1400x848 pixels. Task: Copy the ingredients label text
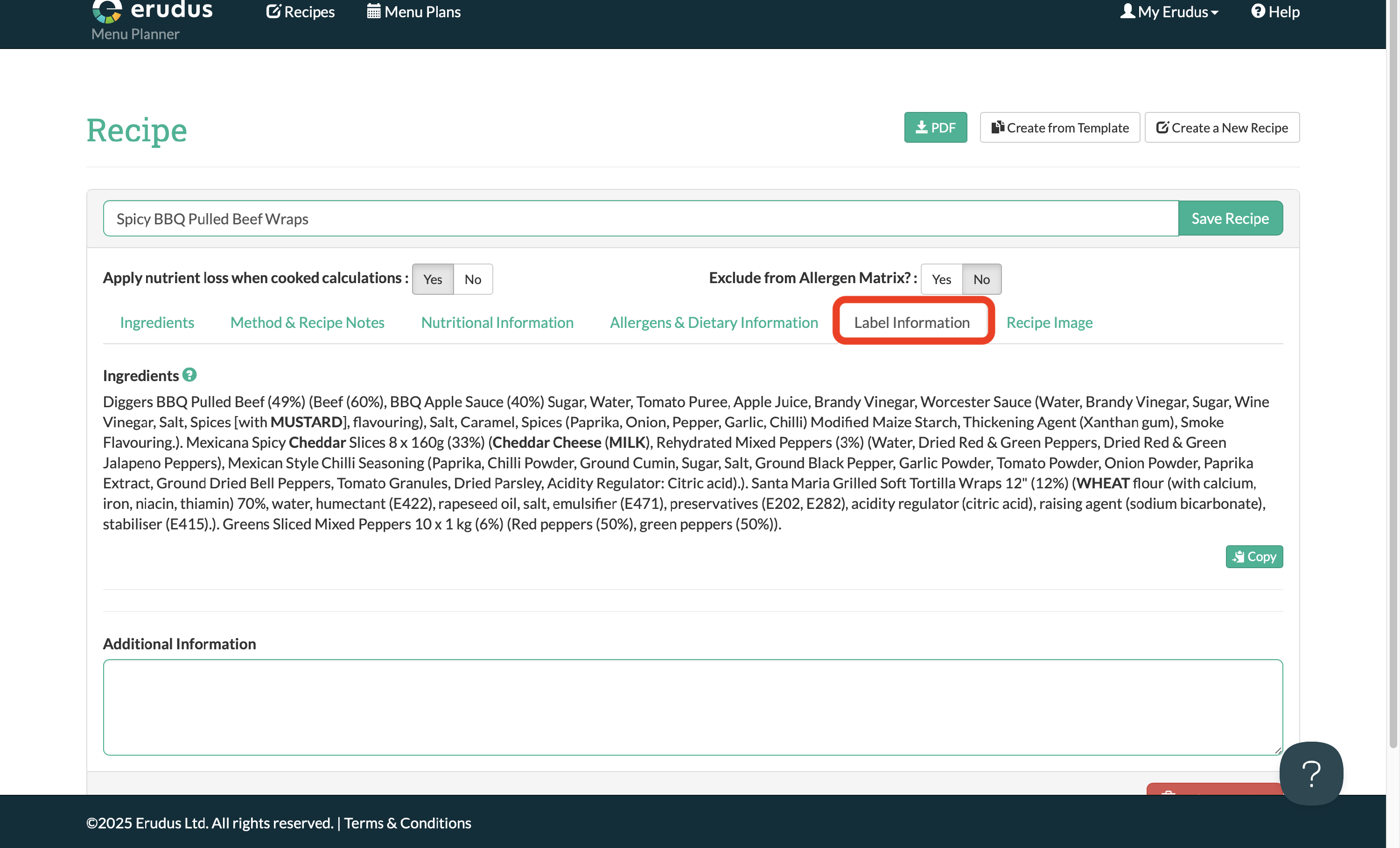pos(1254,556)
